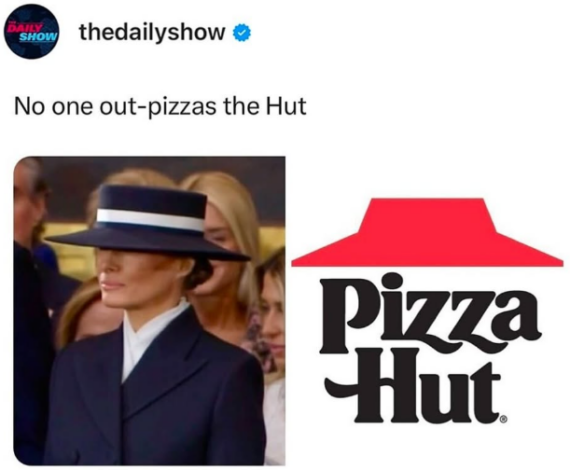Screen dimensions: 570x470
Task: Click the registered trademark symbol near Hut
Action: click(x=503, y=421)
